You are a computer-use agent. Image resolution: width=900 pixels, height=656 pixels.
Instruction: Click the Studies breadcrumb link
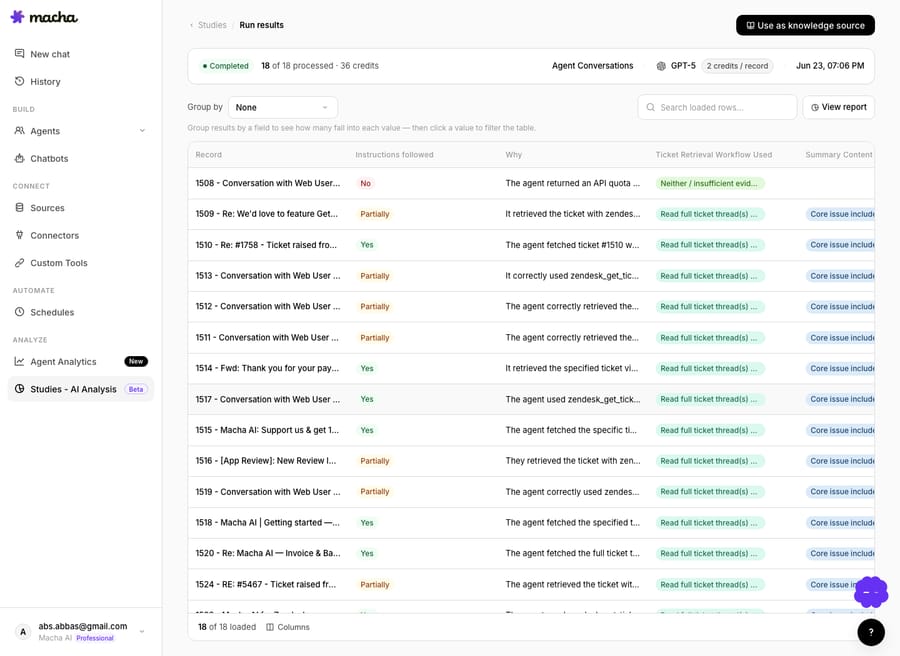click(212, 25)
